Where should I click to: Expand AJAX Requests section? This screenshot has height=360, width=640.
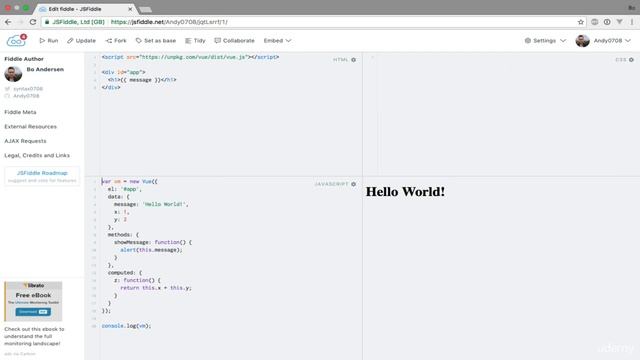(25, 141)
